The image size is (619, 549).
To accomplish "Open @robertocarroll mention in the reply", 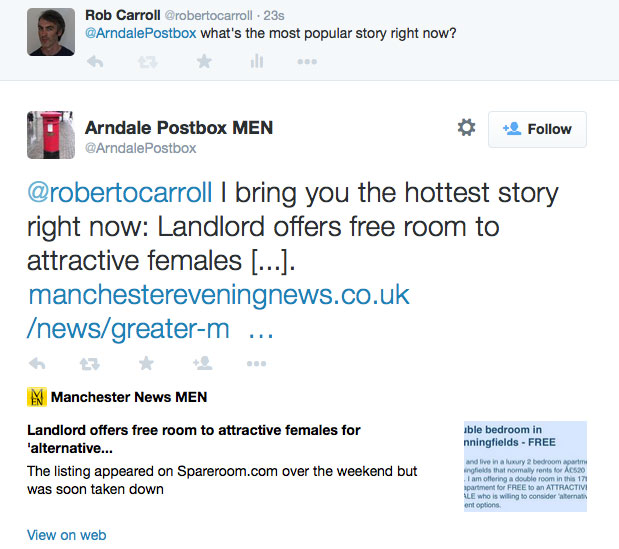I will [120, 193].
